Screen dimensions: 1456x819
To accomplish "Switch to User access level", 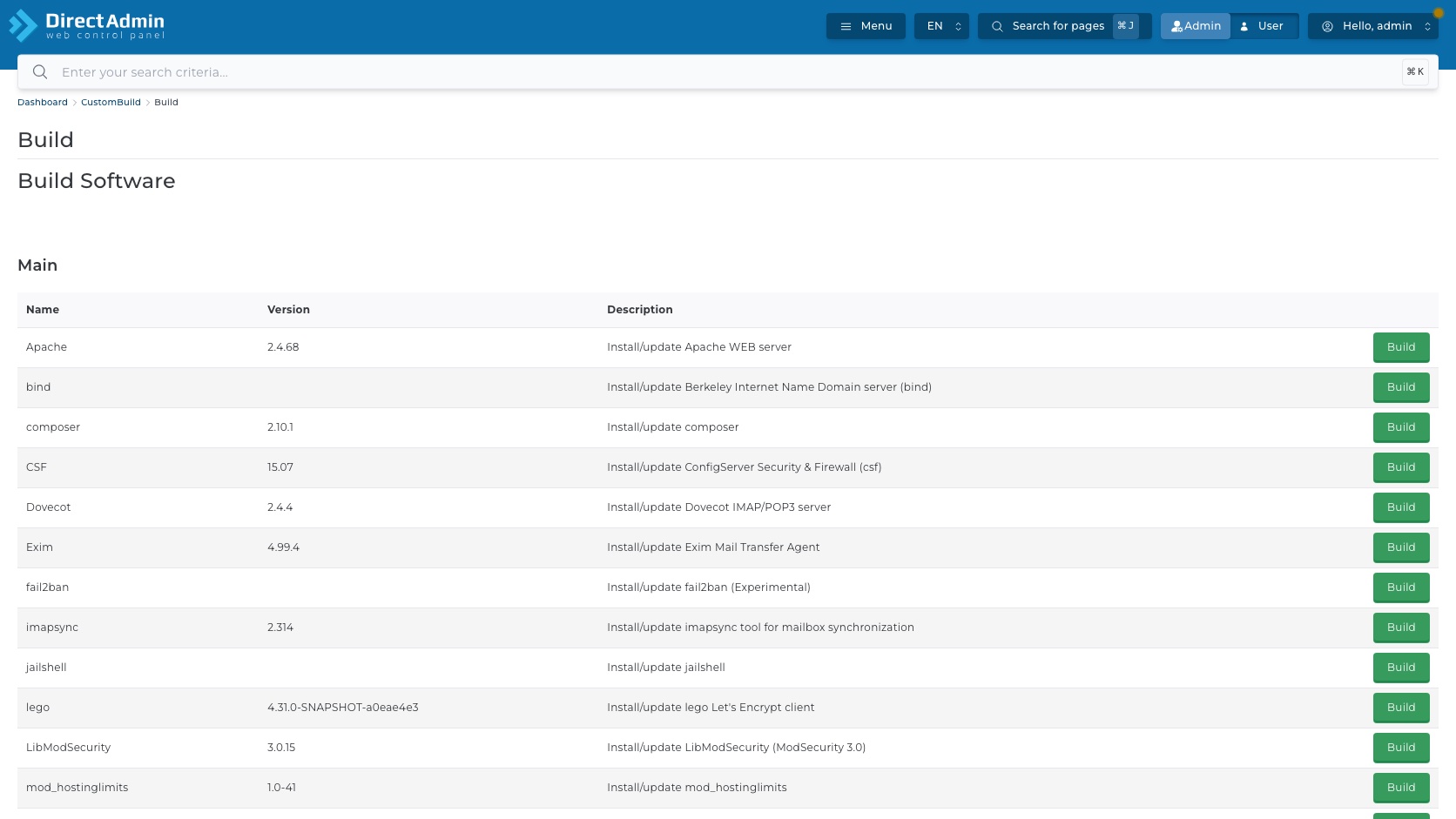I will coord(1264,26).
